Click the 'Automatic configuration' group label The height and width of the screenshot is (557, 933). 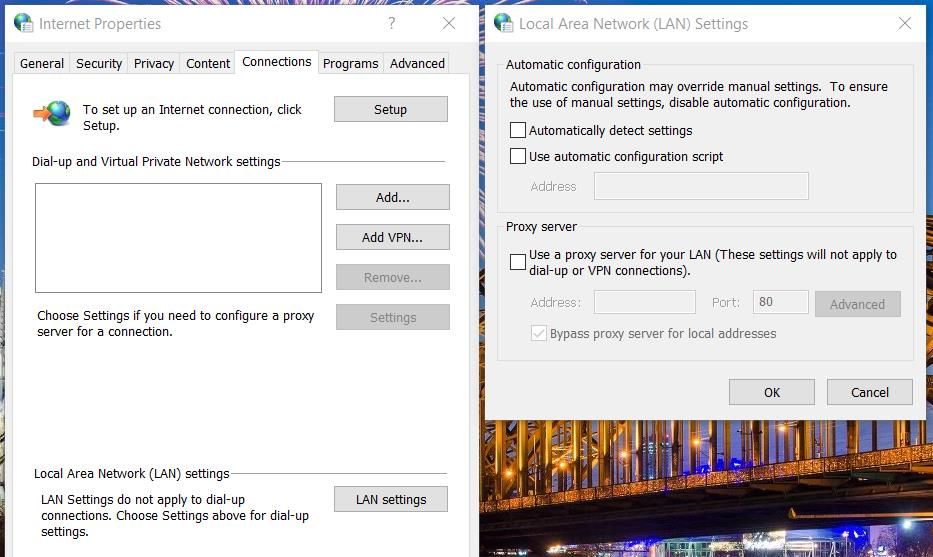[x=573, y=64]
